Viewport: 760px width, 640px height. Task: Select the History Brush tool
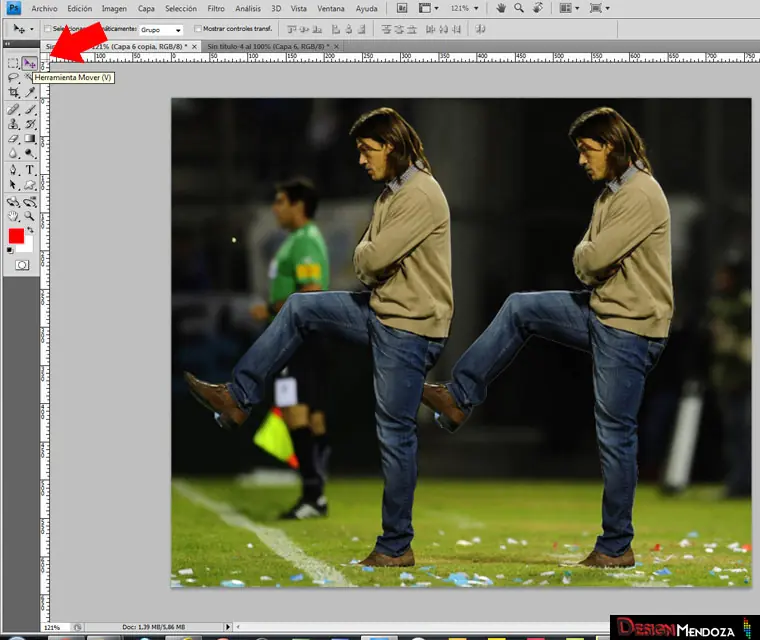pyautogui.click(x=30, y=124)
